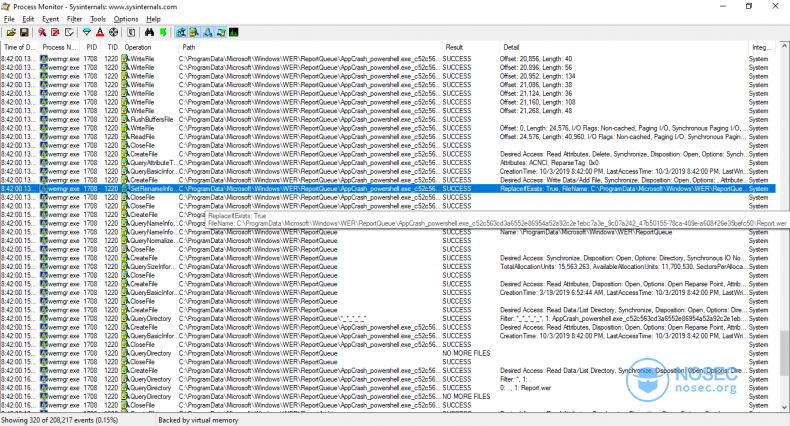This screenshot has height=426, width=790.
Task: Click the QueryNormalize... operation cell
Action: [x=150, y=240]
